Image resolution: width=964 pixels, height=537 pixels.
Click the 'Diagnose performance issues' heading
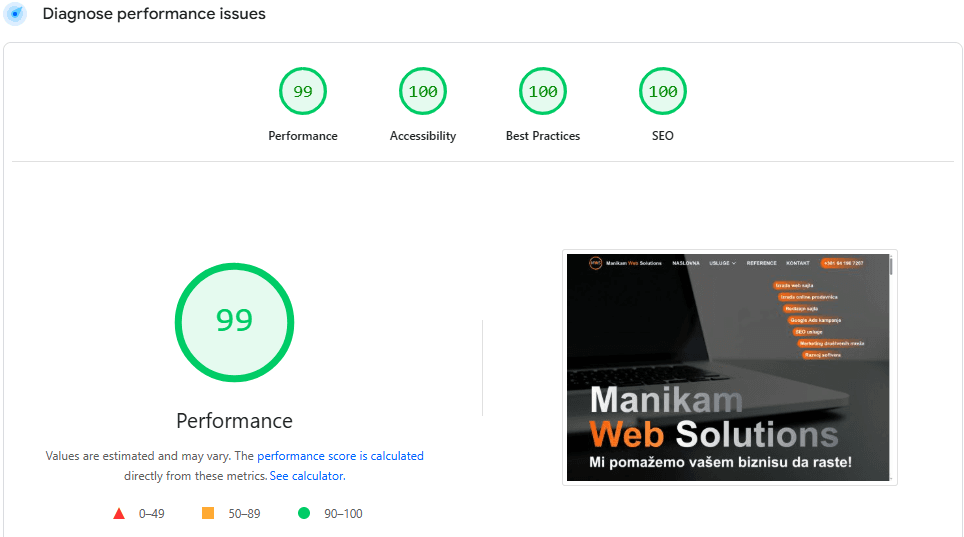tap(154, 14)
